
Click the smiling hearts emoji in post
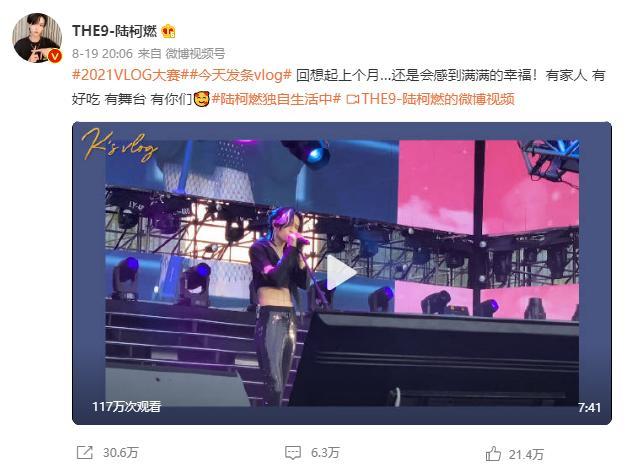[x=201, y=99]
